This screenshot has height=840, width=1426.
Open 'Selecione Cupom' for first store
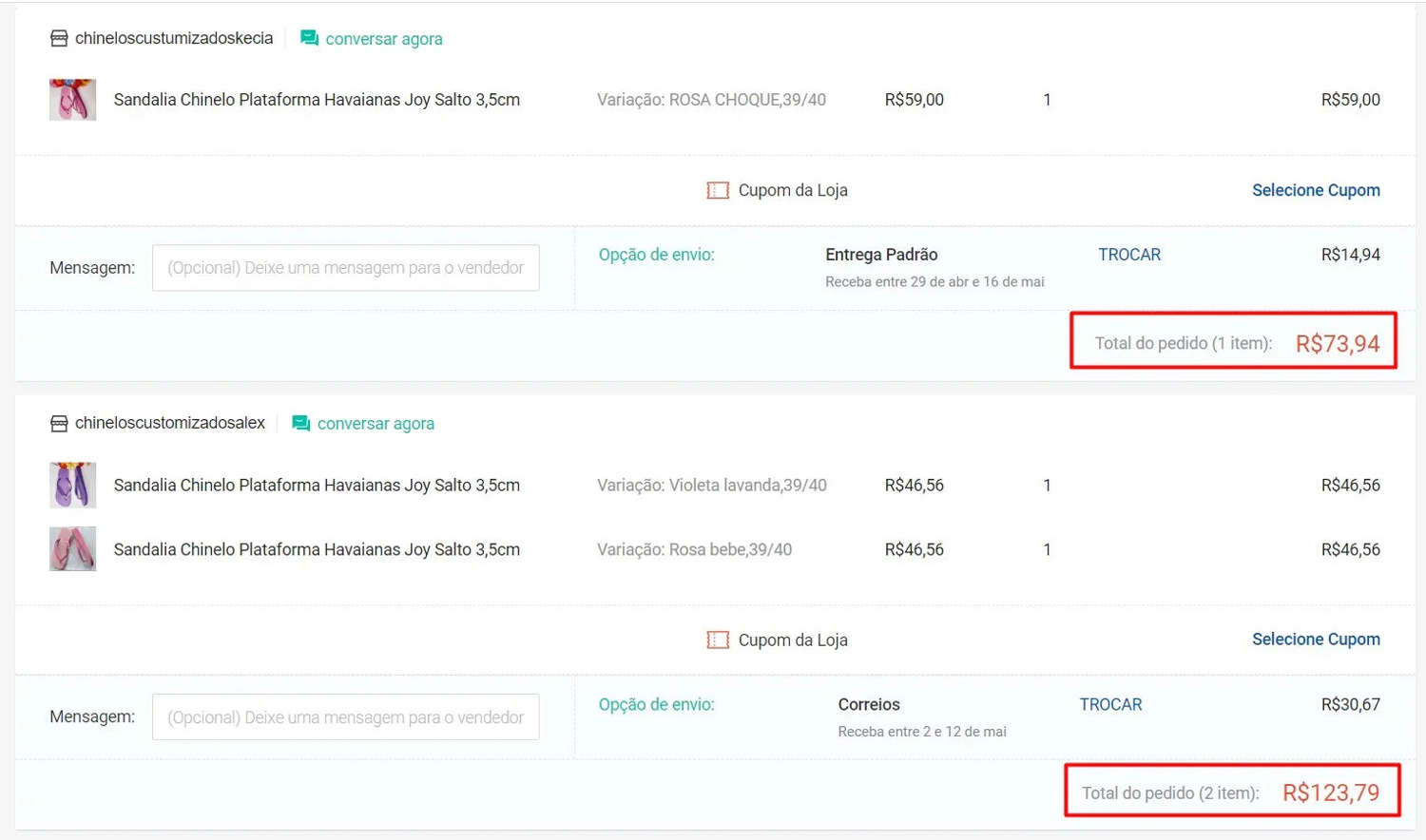pos(1315,190)
